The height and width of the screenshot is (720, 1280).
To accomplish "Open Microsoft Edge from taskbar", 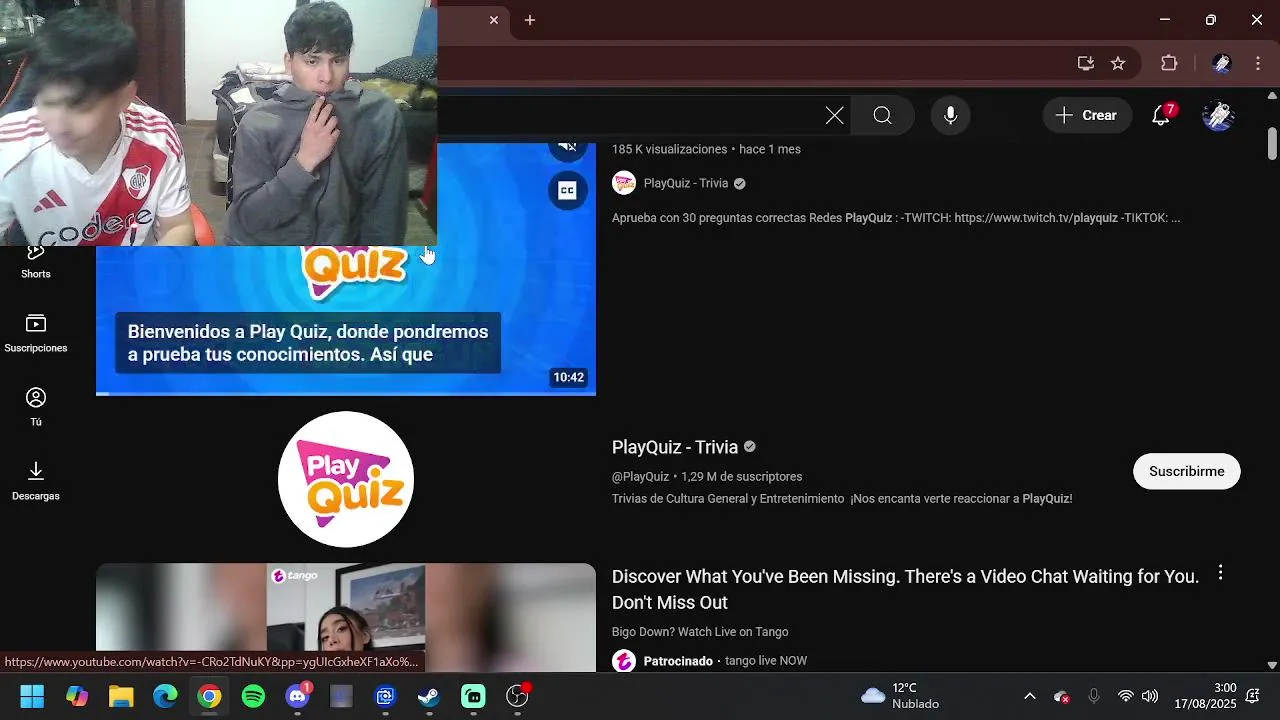I will [x=165, y=696].
